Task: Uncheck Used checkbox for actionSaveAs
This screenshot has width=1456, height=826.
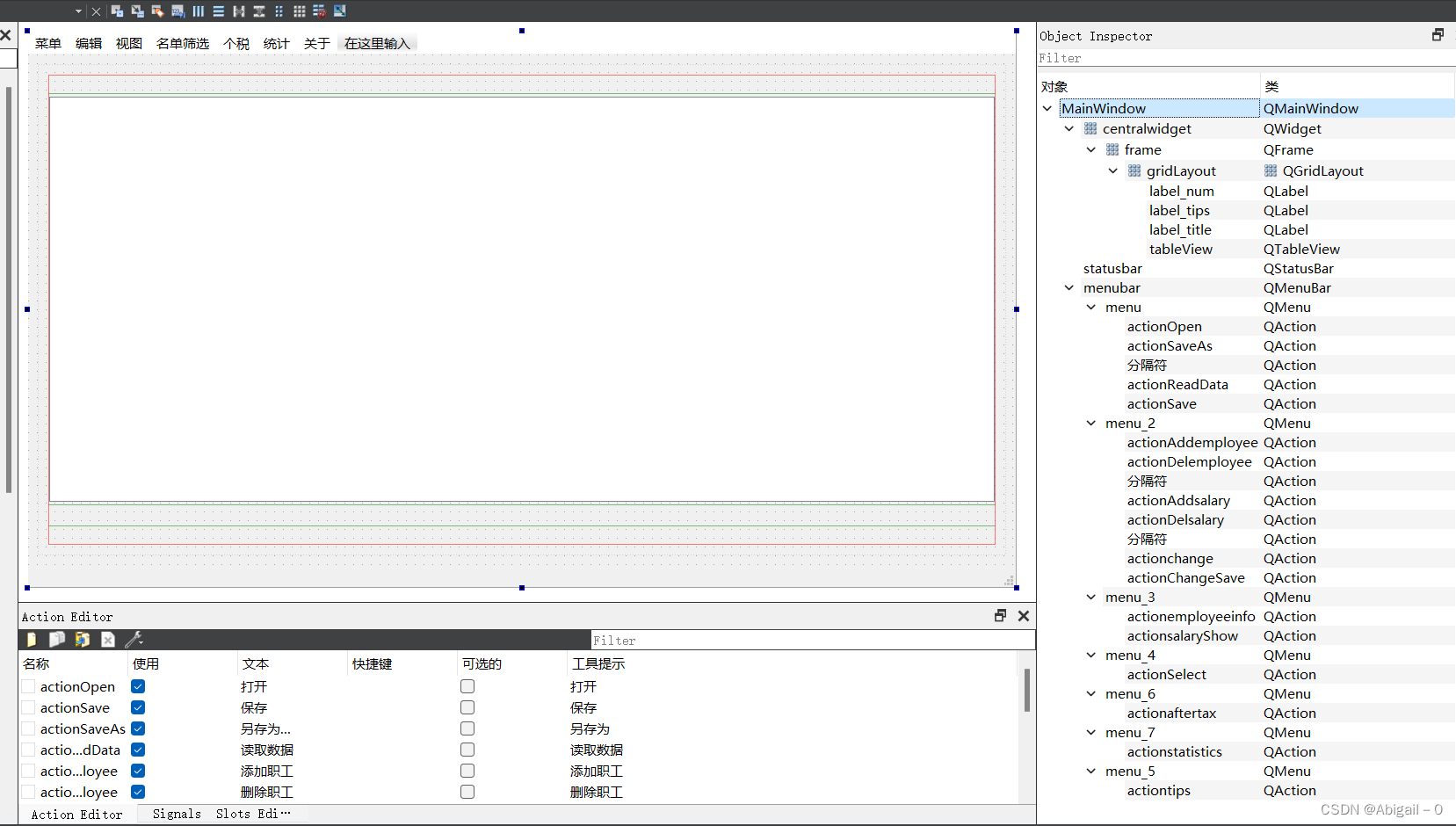Action: (138, 728)
